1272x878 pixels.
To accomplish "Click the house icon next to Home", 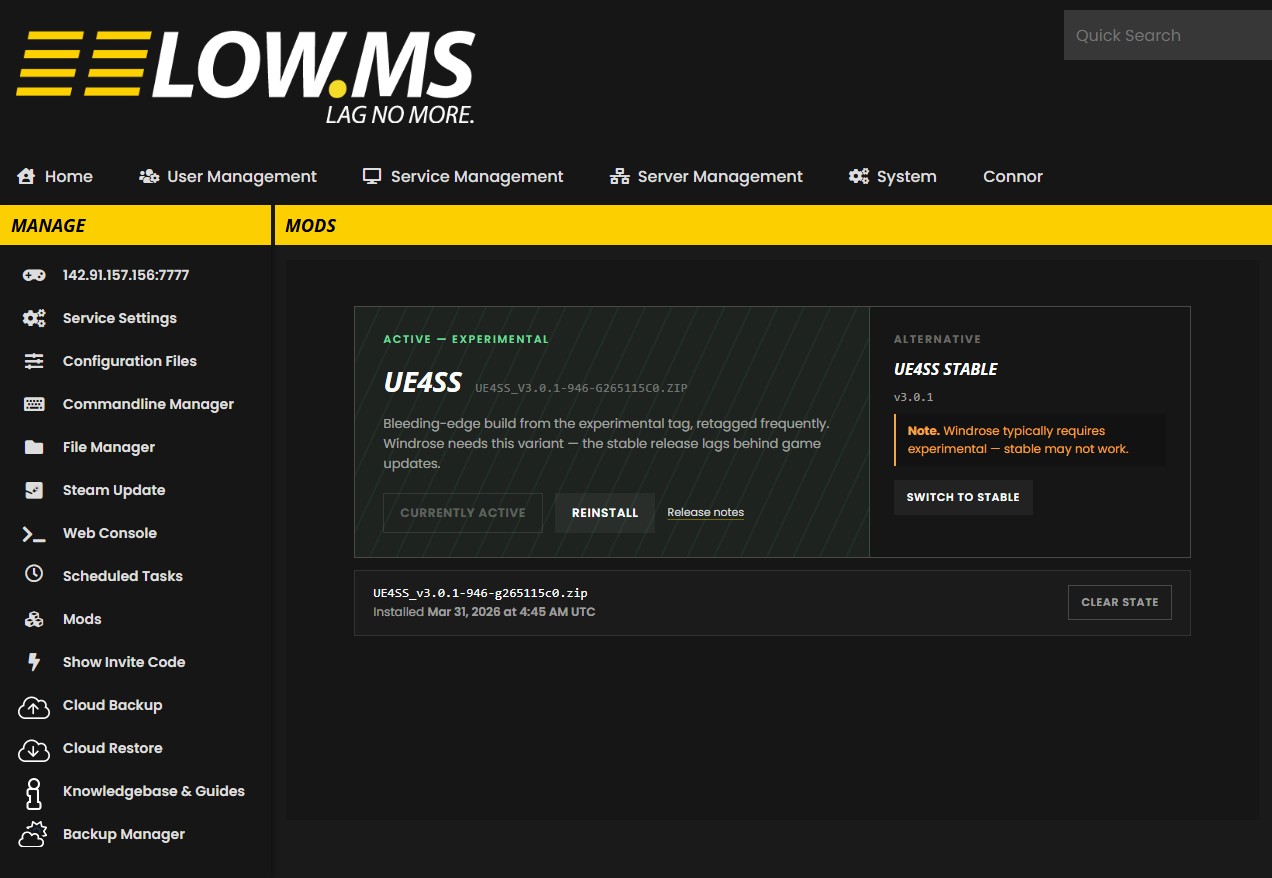I will (26, 176).
